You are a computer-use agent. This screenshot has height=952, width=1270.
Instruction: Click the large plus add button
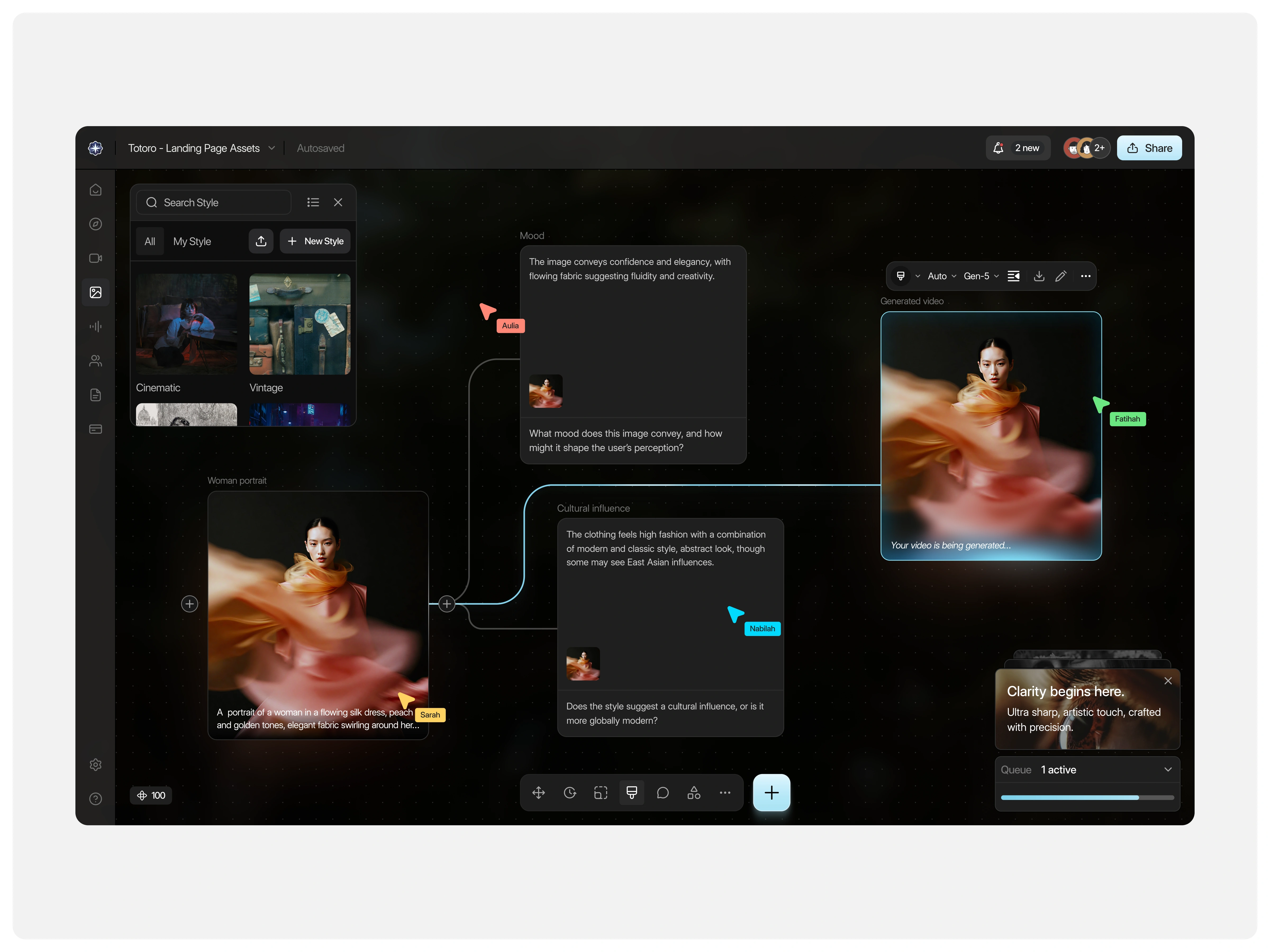click(771, 793)
